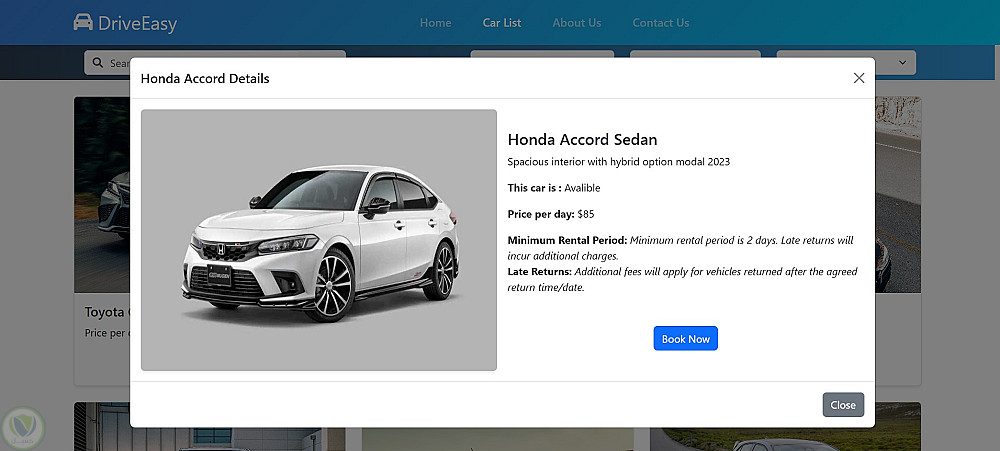Dismiss the dialog with the X icon
1000x451 pixels.
(858, 78)
